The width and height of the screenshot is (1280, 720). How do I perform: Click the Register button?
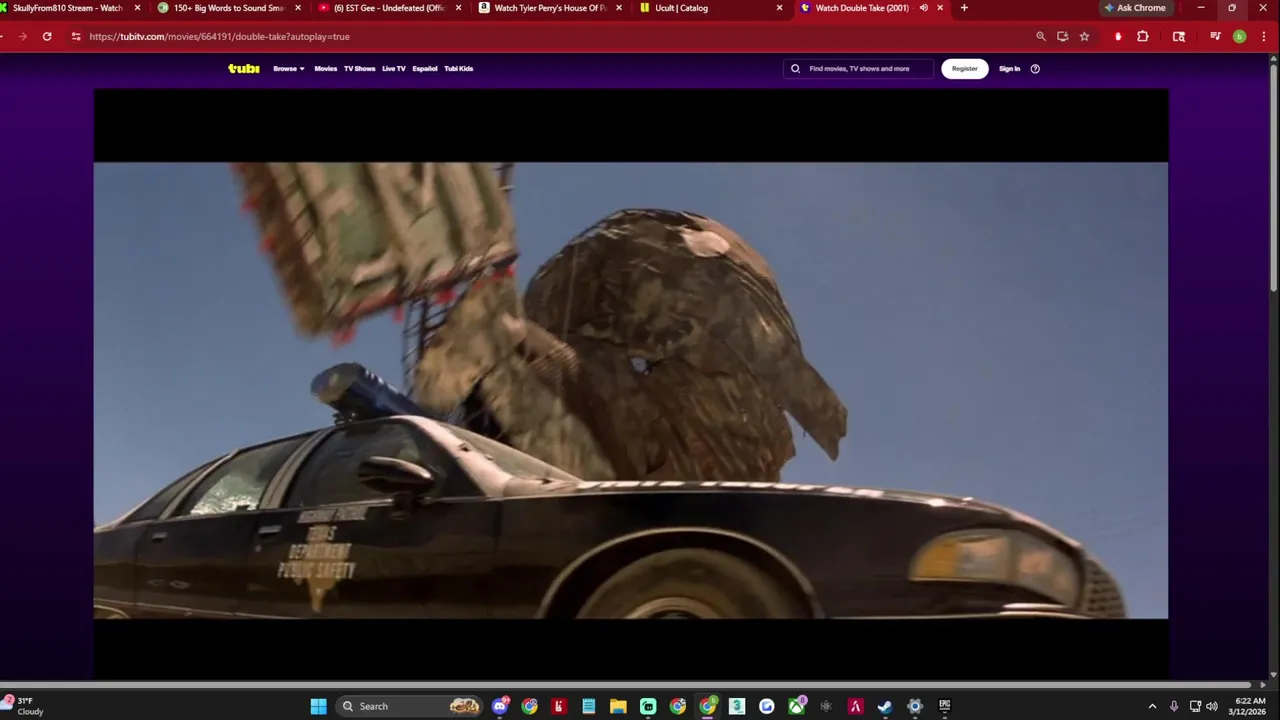965,69
